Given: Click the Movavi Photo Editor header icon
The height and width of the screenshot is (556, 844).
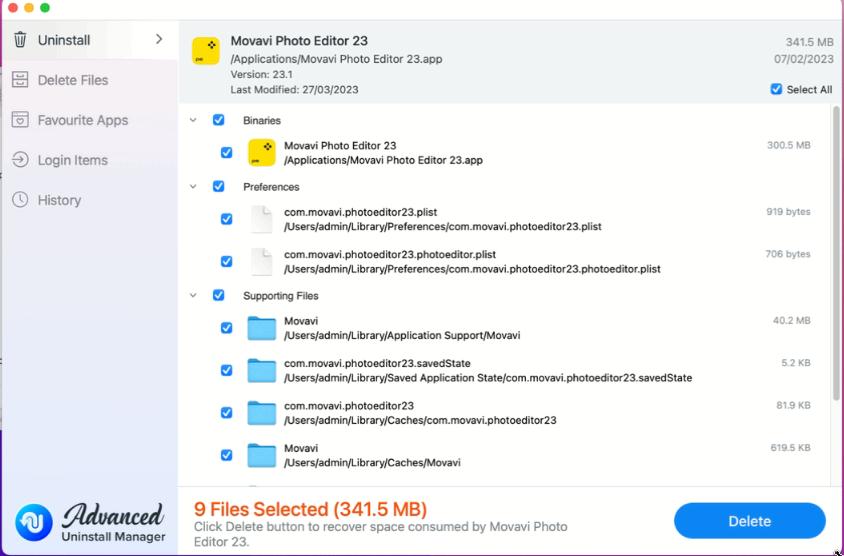Looking at the screenshot, I should pyautogui.click(x=206, y=51).
